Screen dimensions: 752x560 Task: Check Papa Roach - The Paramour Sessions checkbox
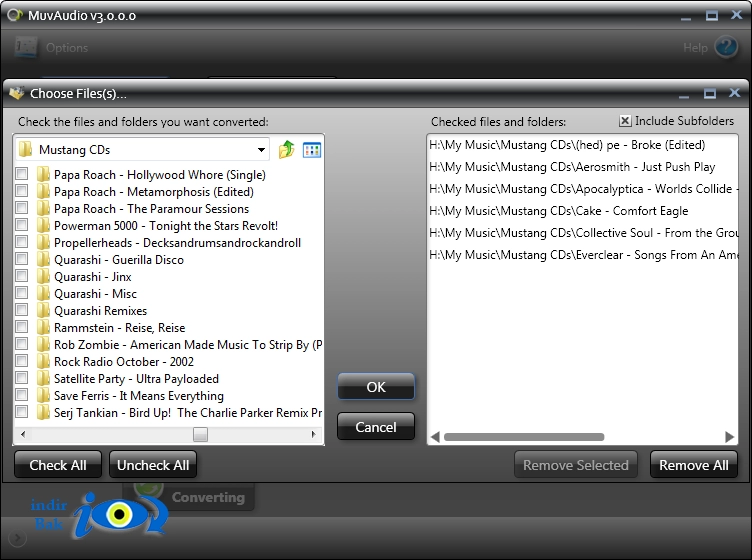point(22,208)
